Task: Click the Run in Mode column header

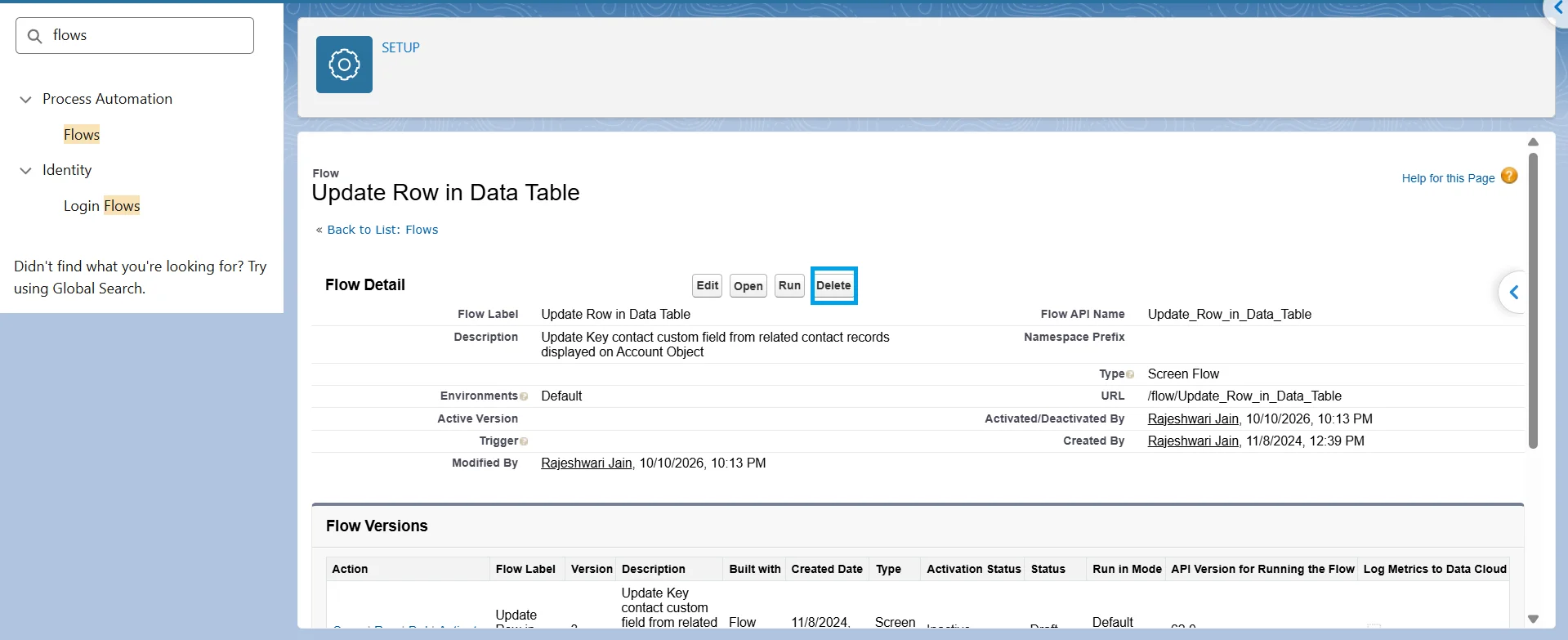Action: pyautogui.click(x=1127, y=569)
